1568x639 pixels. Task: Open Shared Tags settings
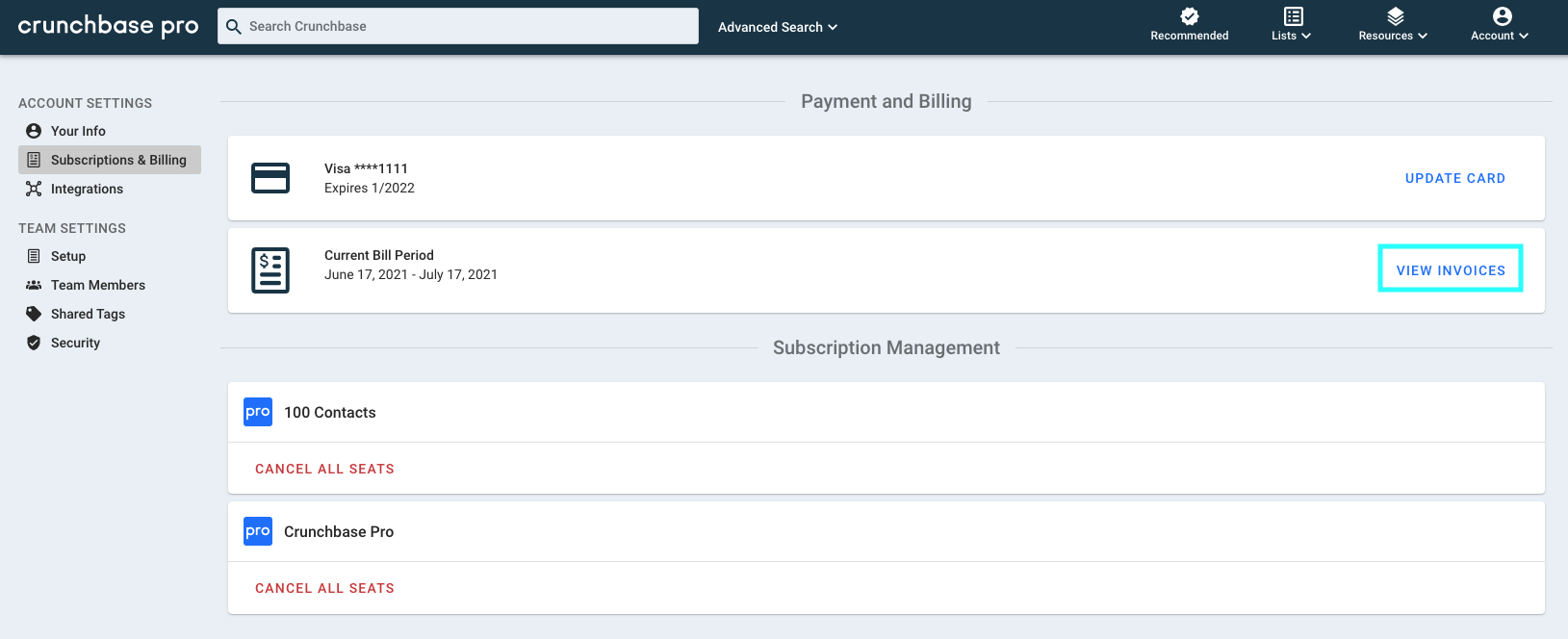(x=88, y=314)
